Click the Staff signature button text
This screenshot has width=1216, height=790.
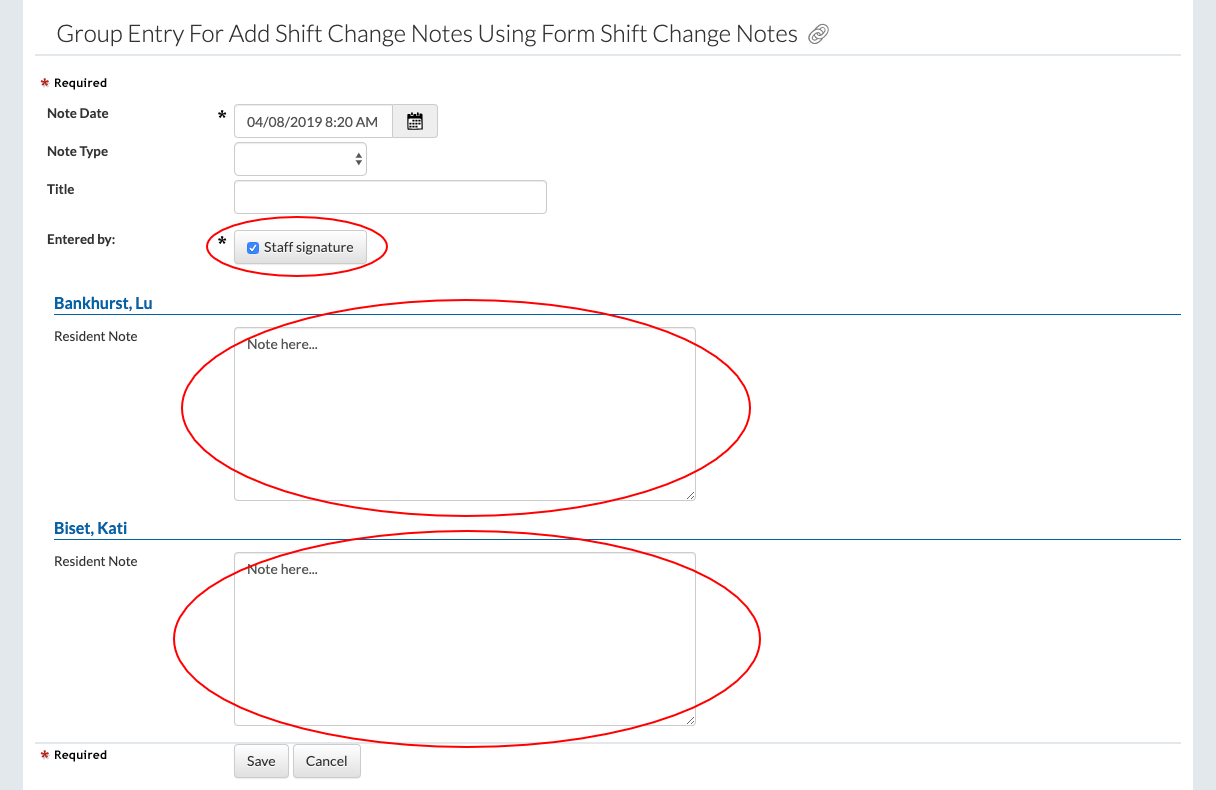coord(308,248)
